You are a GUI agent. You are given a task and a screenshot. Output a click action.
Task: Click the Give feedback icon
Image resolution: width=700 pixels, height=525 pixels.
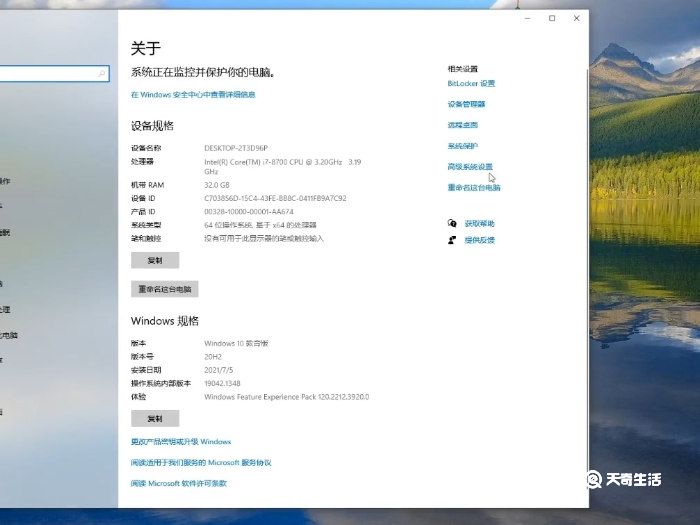tap(452, 240)
